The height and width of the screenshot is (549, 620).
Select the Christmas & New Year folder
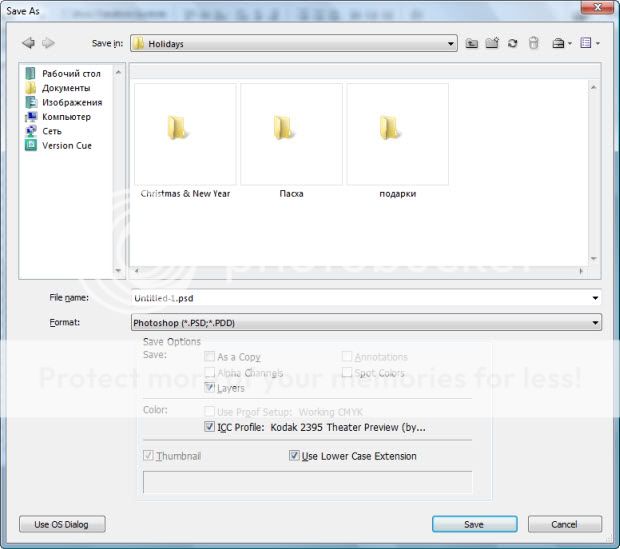point(185,135)
